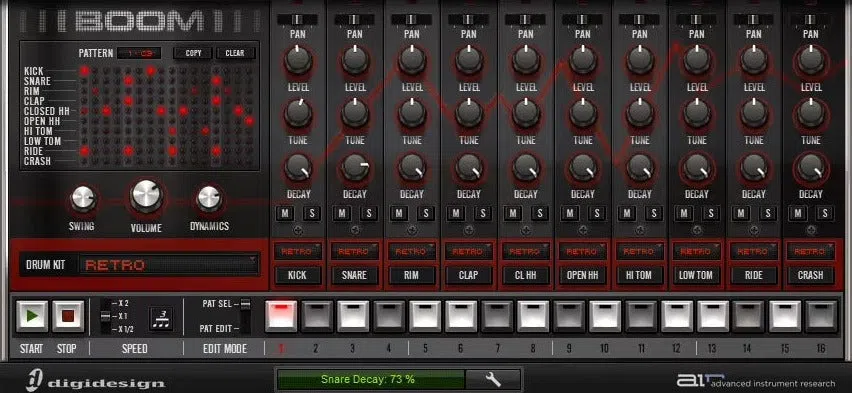Click the Pat Sel / Pat Edit mode switch

[x=246, y=316]
